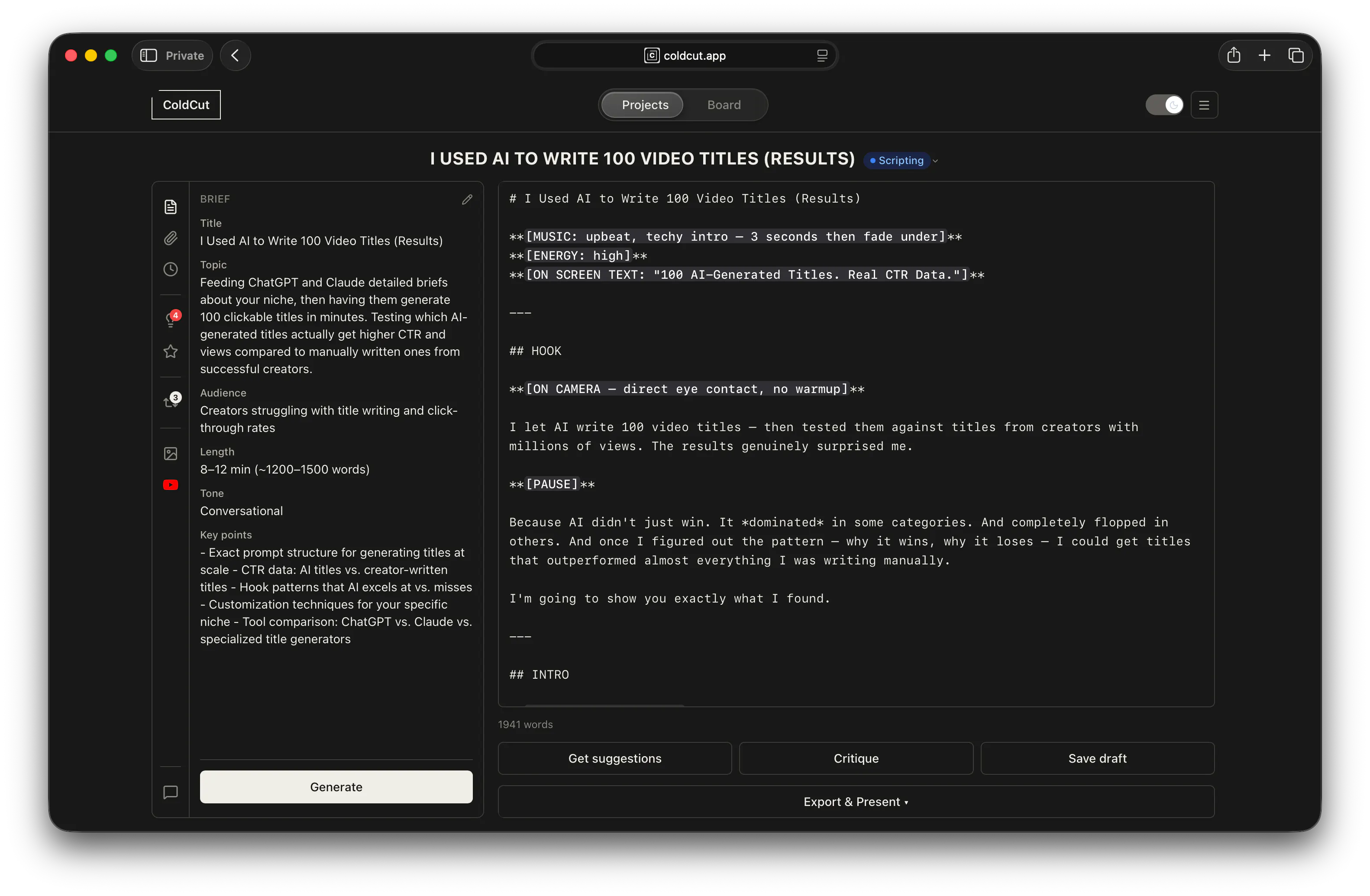This screenshot has width=1370, height=896.
Task: Open the chat bubble icon
Action: coord(171,792)
